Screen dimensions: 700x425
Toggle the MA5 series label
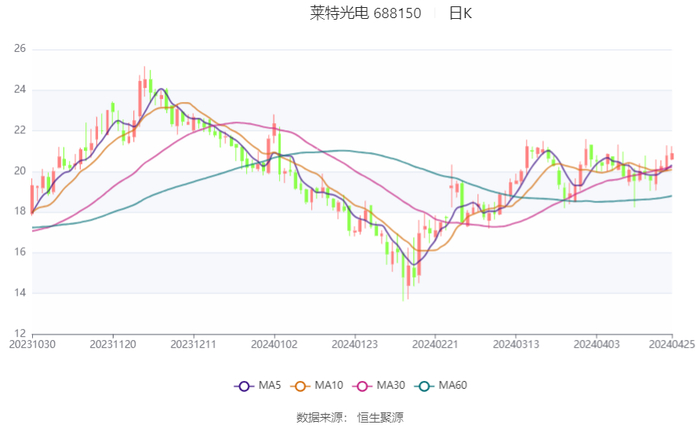270,385
